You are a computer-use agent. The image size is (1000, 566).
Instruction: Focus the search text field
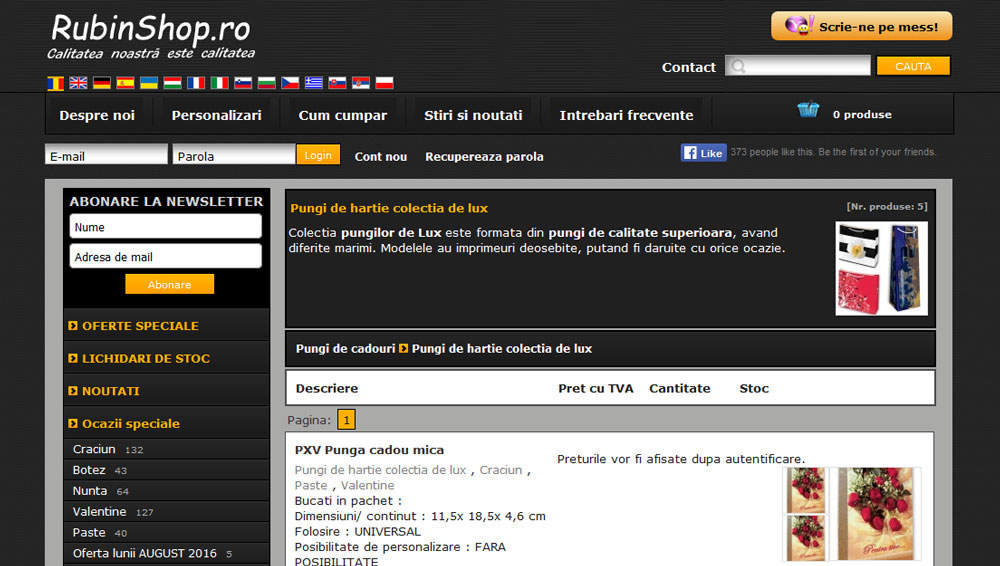[798, 65]
